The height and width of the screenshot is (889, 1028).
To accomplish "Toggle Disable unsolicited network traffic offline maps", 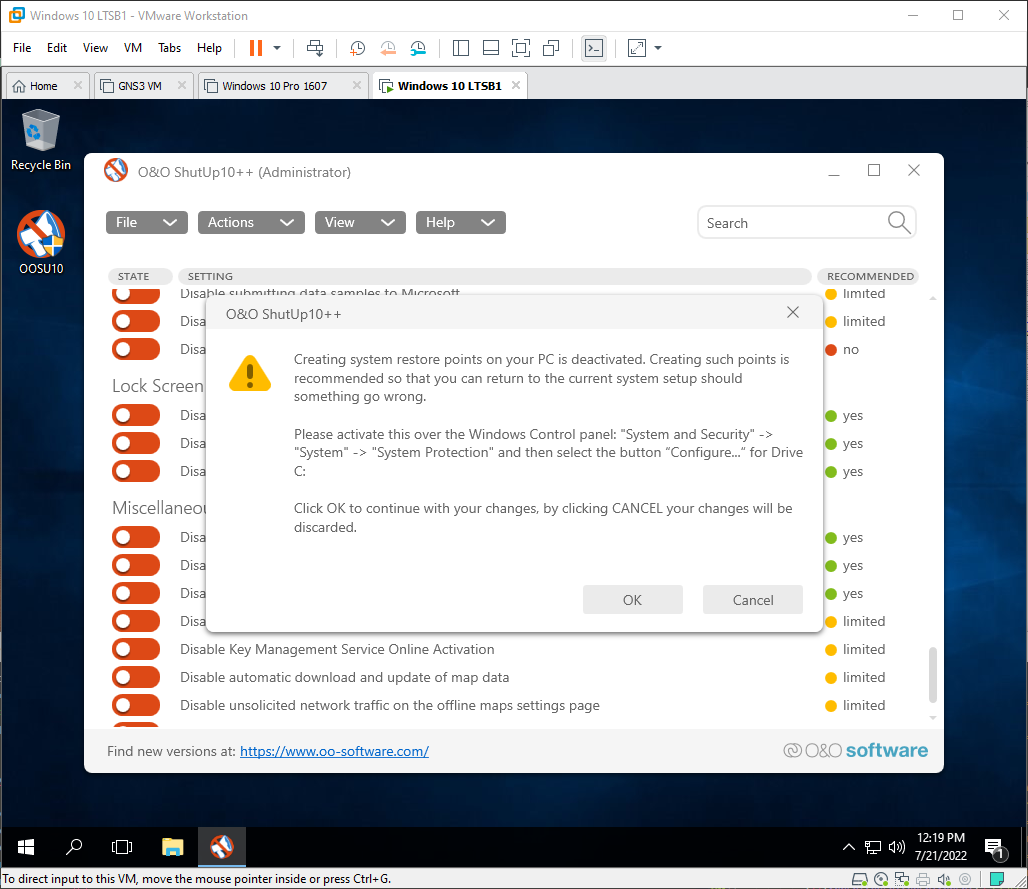I will pos(136,705).
